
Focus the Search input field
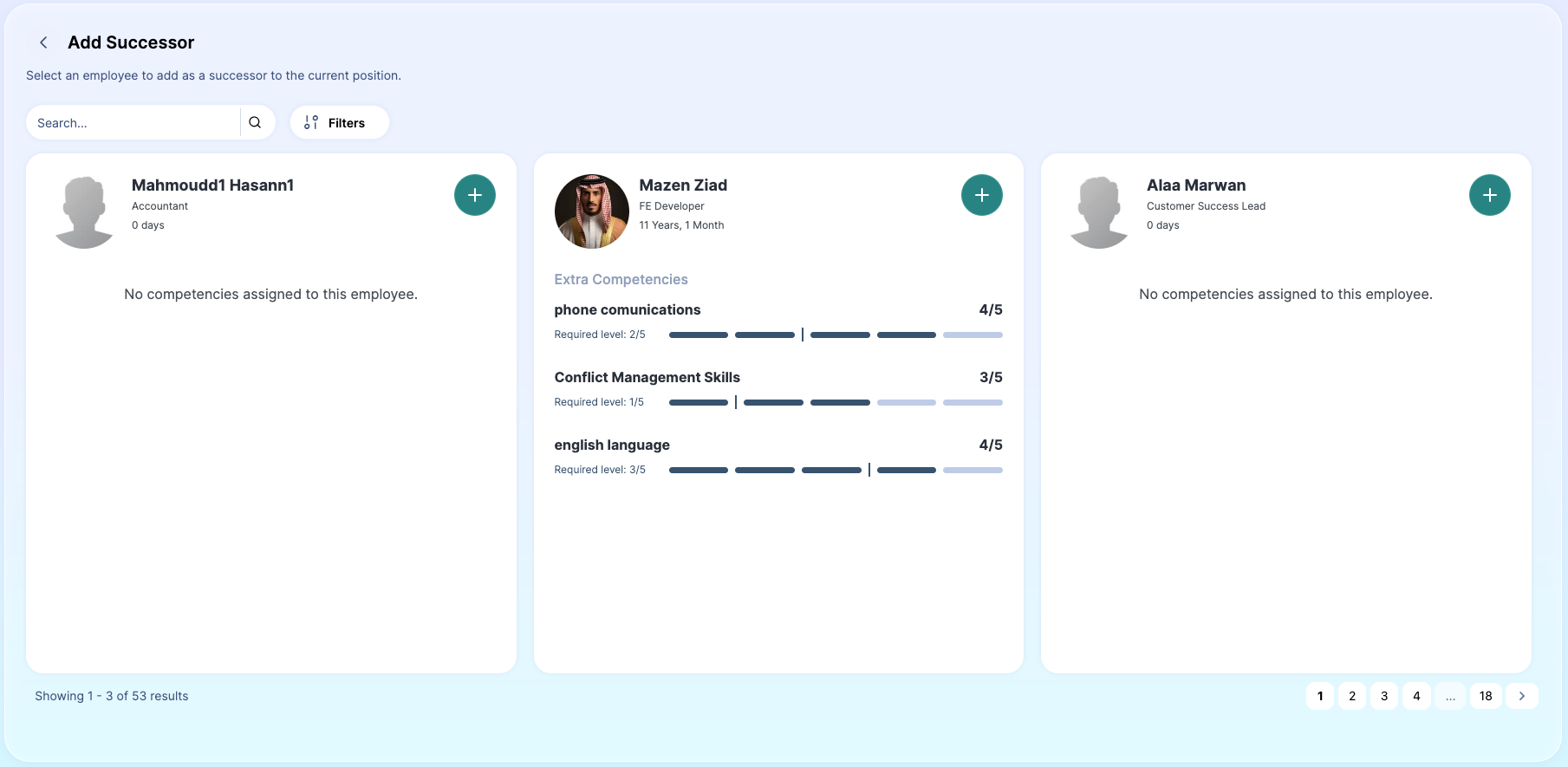(133, 122)
